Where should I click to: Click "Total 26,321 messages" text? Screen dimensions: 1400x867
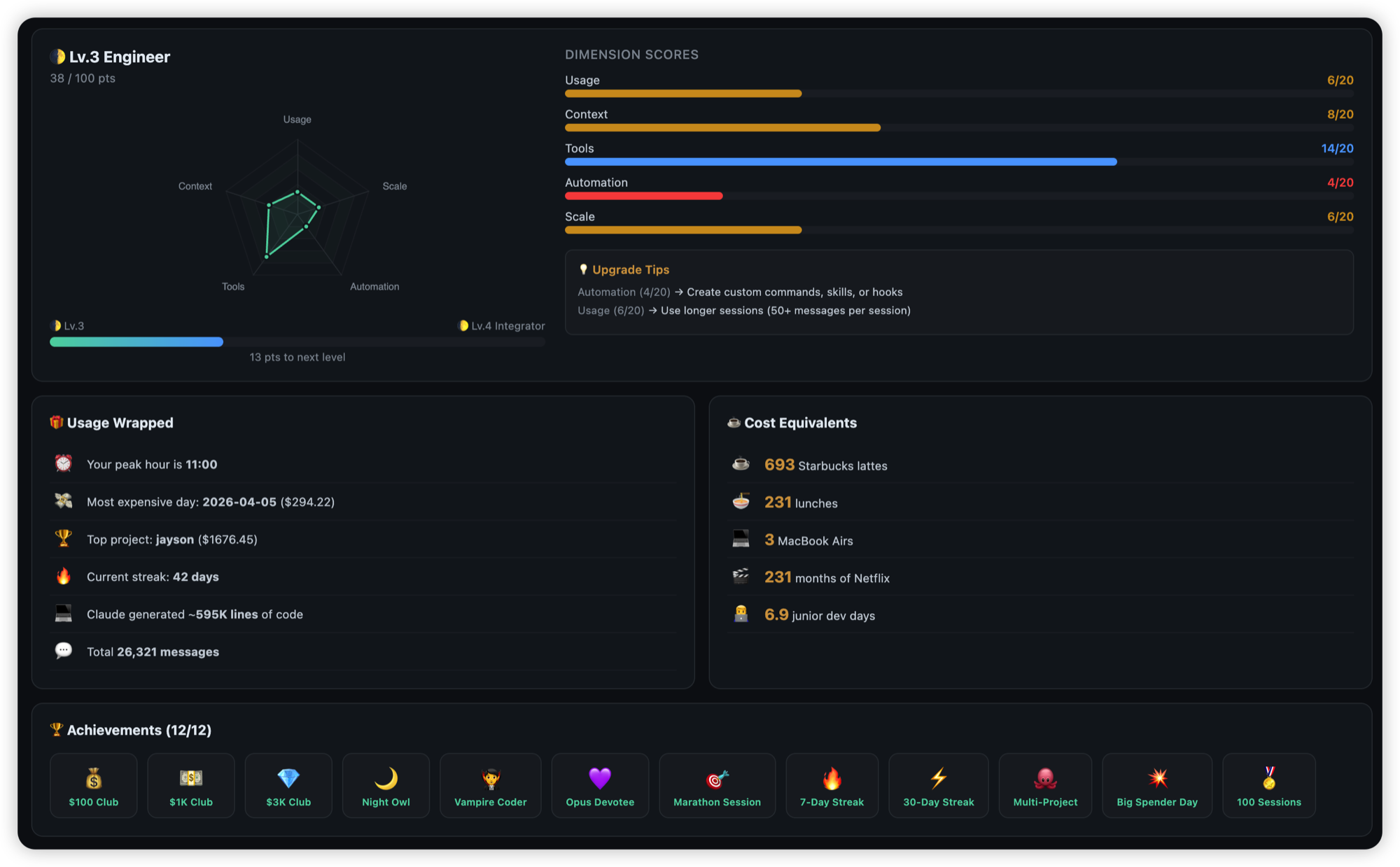(x=153, y=652)
